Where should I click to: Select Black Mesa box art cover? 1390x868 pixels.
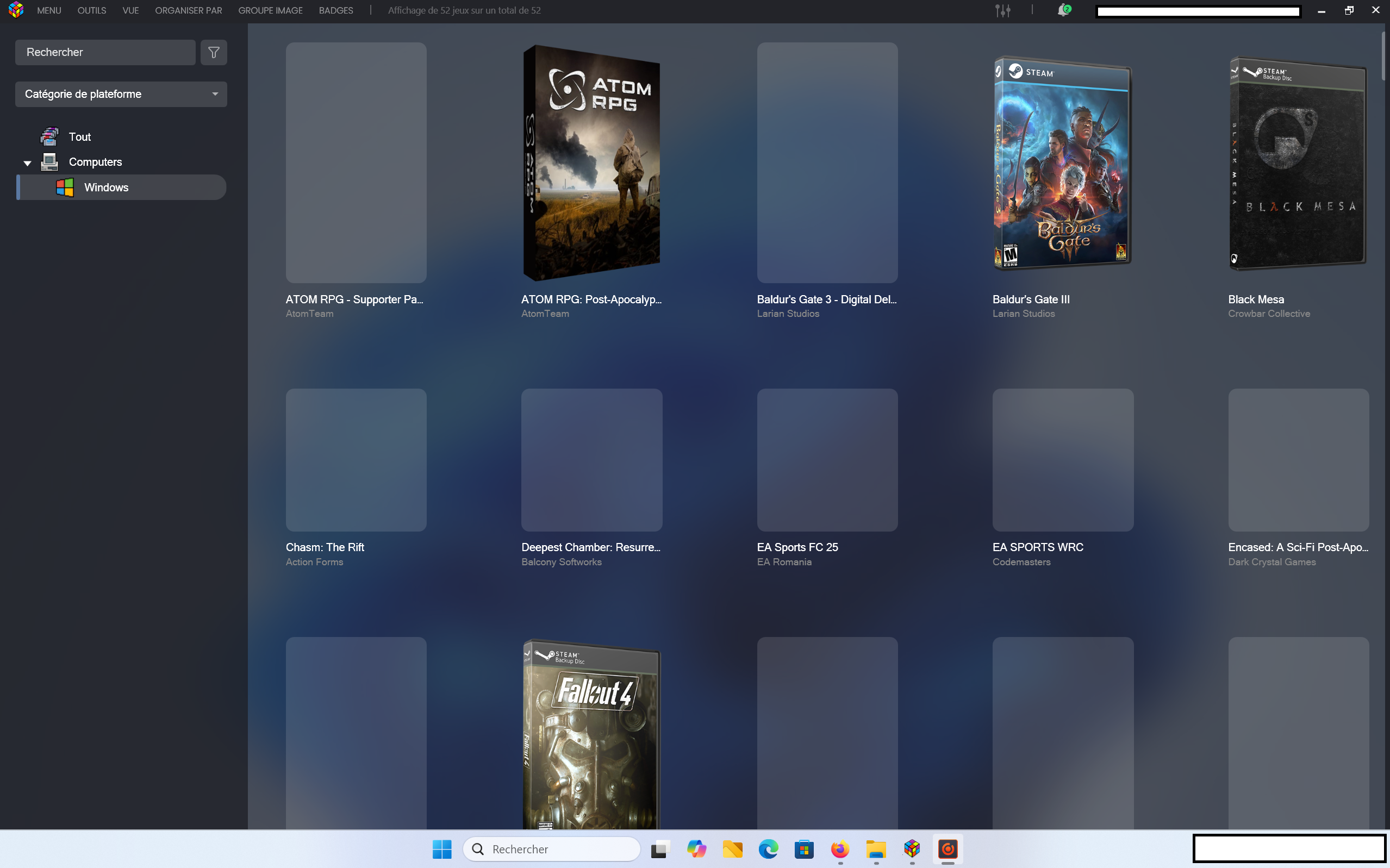[x=1298, y=163]
